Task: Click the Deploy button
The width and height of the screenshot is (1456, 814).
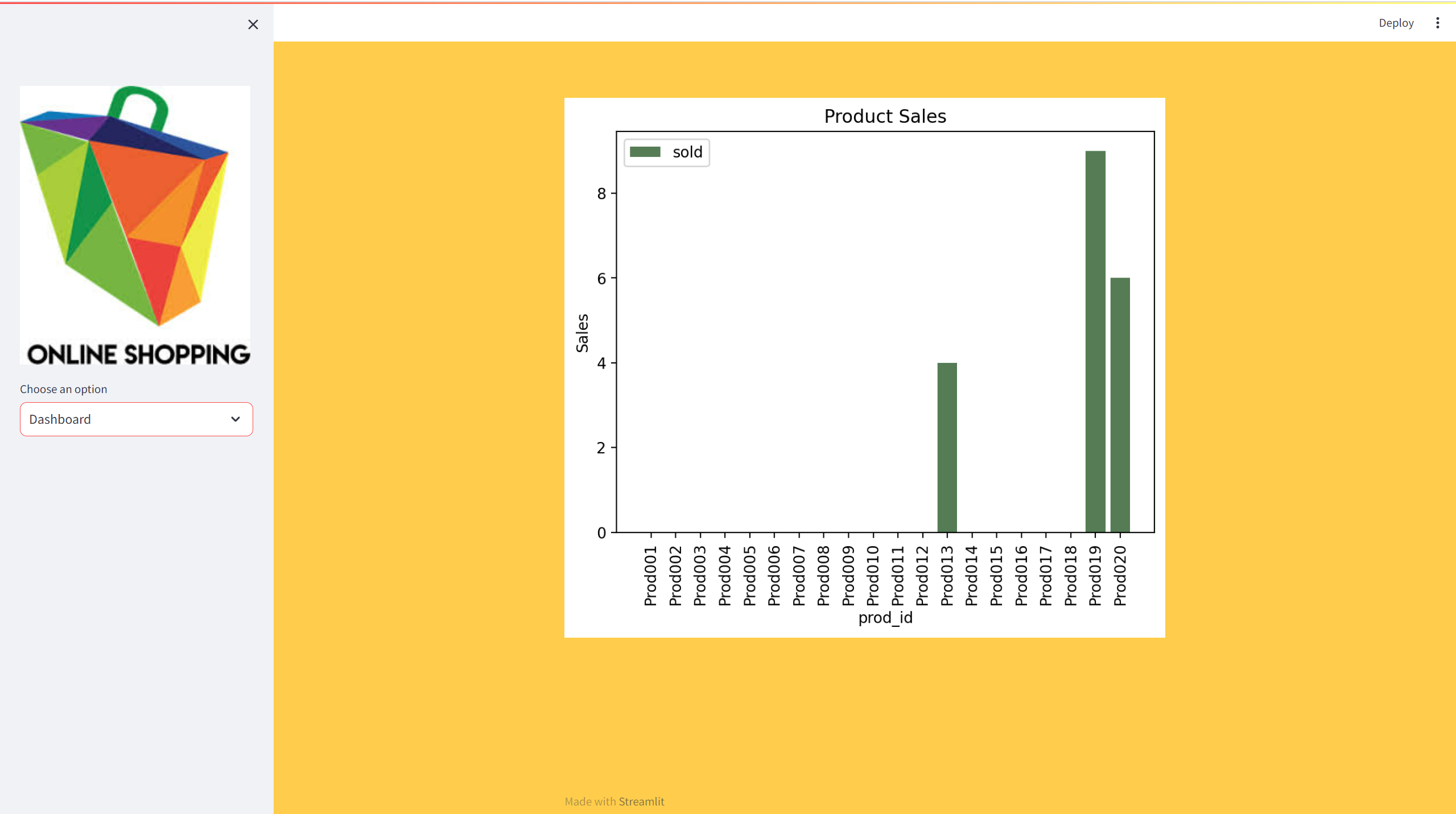Action: (1396, 23)
